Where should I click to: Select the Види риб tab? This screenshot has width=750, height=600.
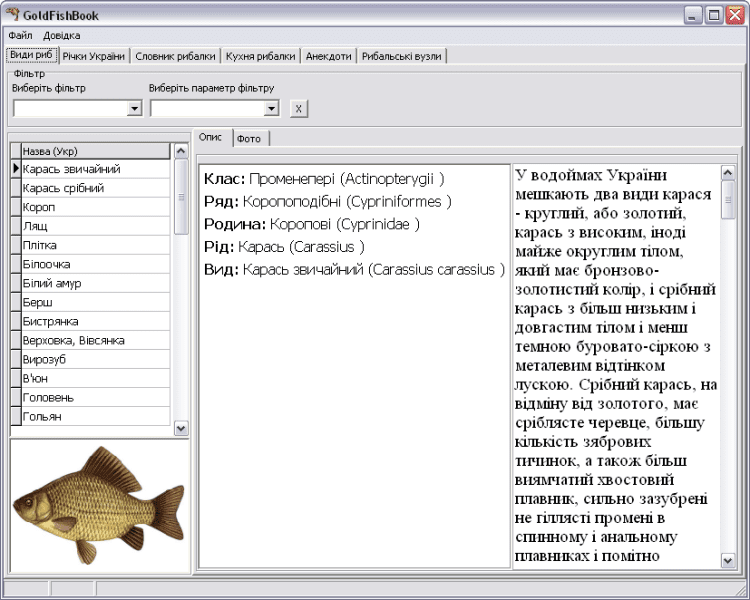32,55
